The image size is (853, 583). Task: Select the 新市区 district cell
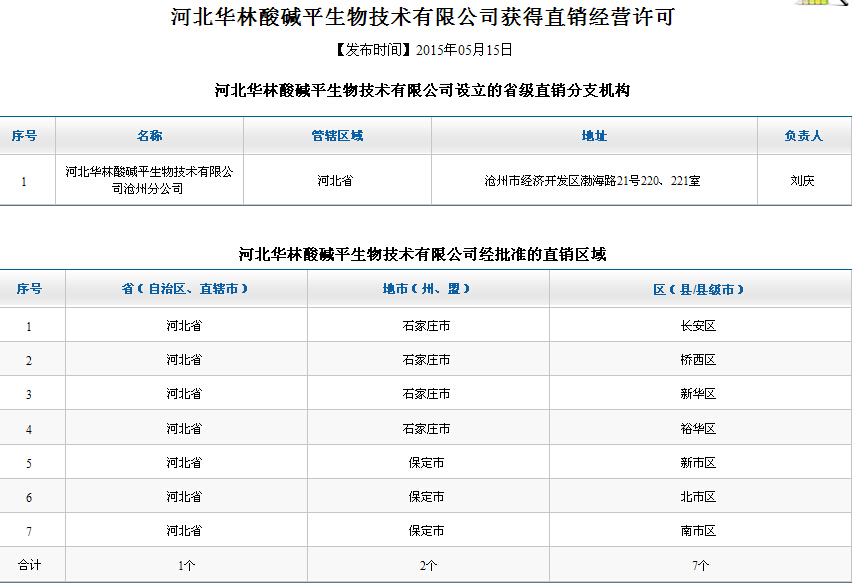(x=701, y=462)
